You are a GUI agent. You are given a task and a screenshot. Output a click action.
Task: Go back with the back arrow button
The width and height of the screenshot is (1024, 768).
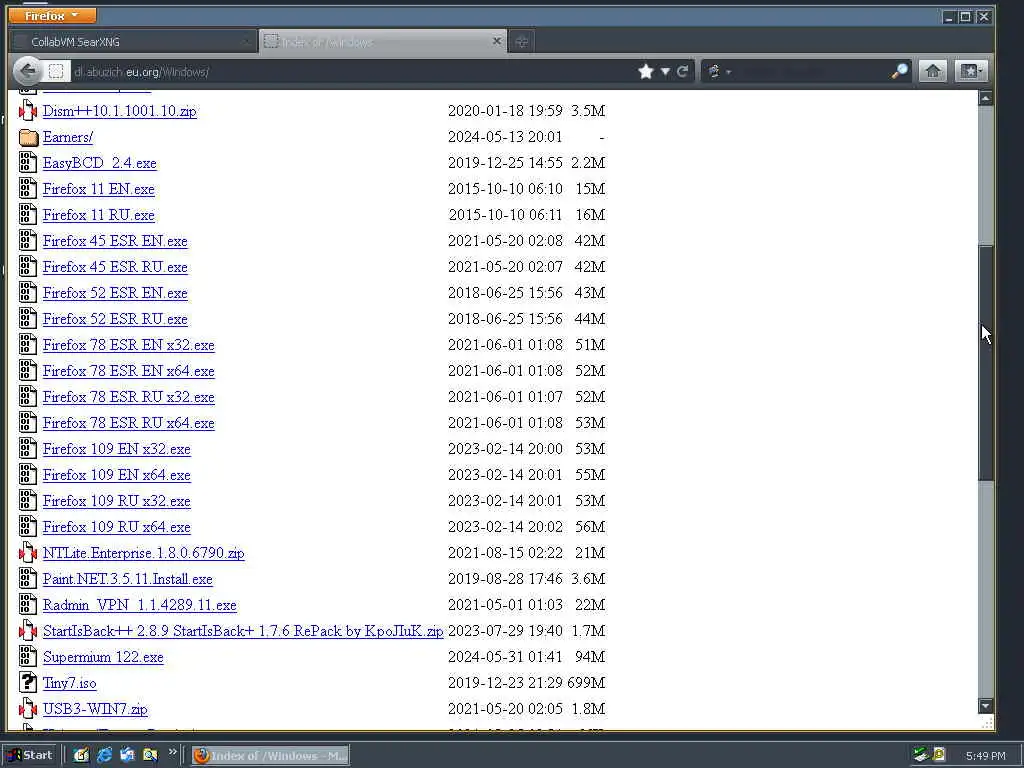[27, 71]
